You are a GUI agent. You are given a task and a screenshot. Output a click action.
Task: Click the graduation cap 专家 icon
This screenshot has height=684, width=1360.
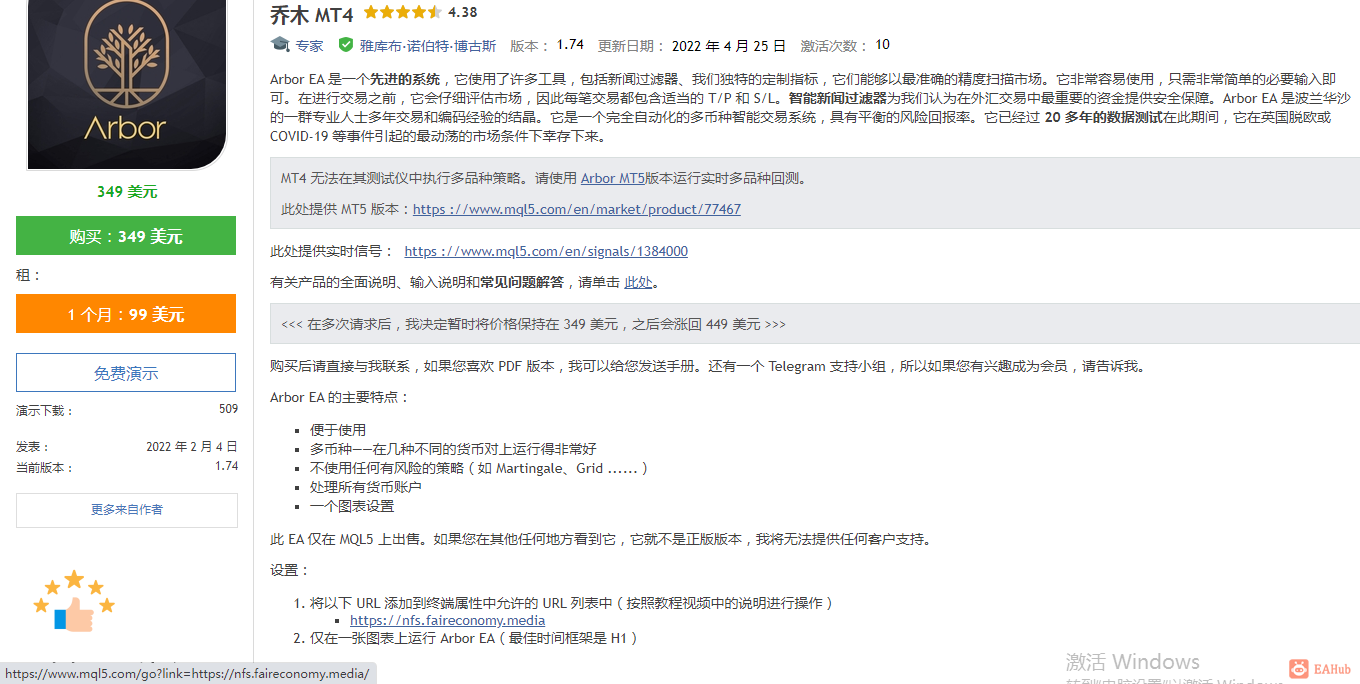(x=280, y=45)
